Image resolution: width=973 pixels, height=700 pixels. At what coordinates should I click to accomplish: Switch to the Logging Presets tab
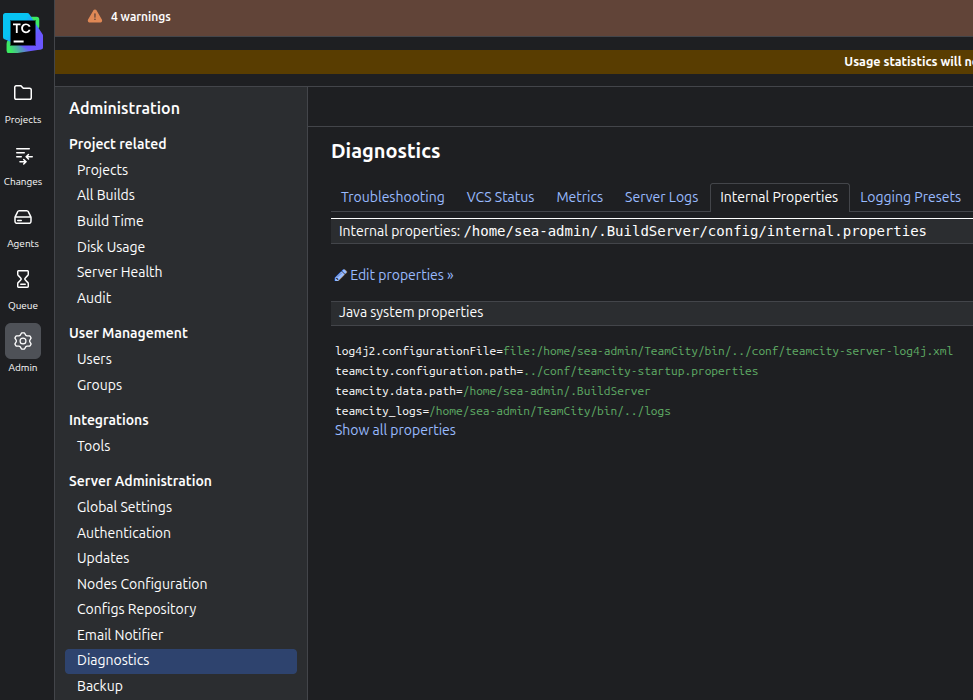pos(910,197)
